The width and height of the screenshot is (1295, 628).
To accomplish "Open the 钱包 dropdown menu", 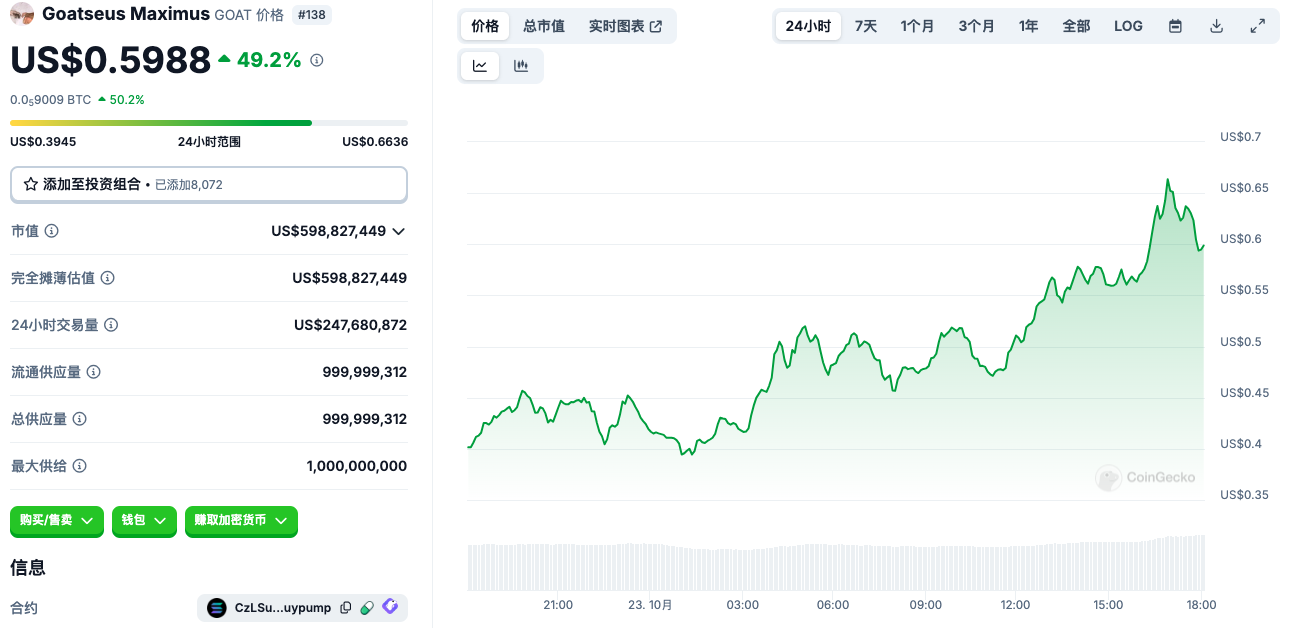I will coord(144,521).
